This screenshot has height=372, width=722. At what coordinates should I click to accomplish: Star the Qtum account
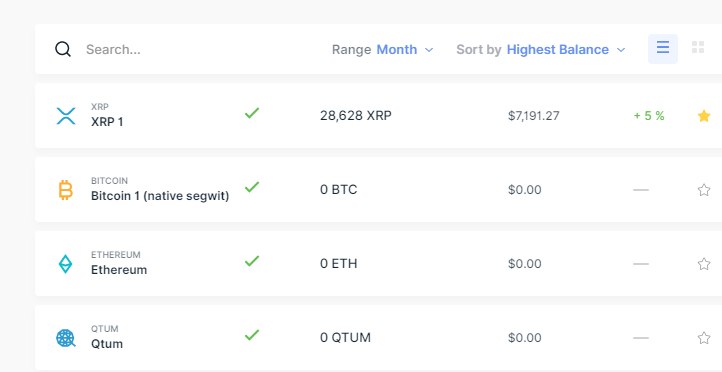[x=704, y=338]
